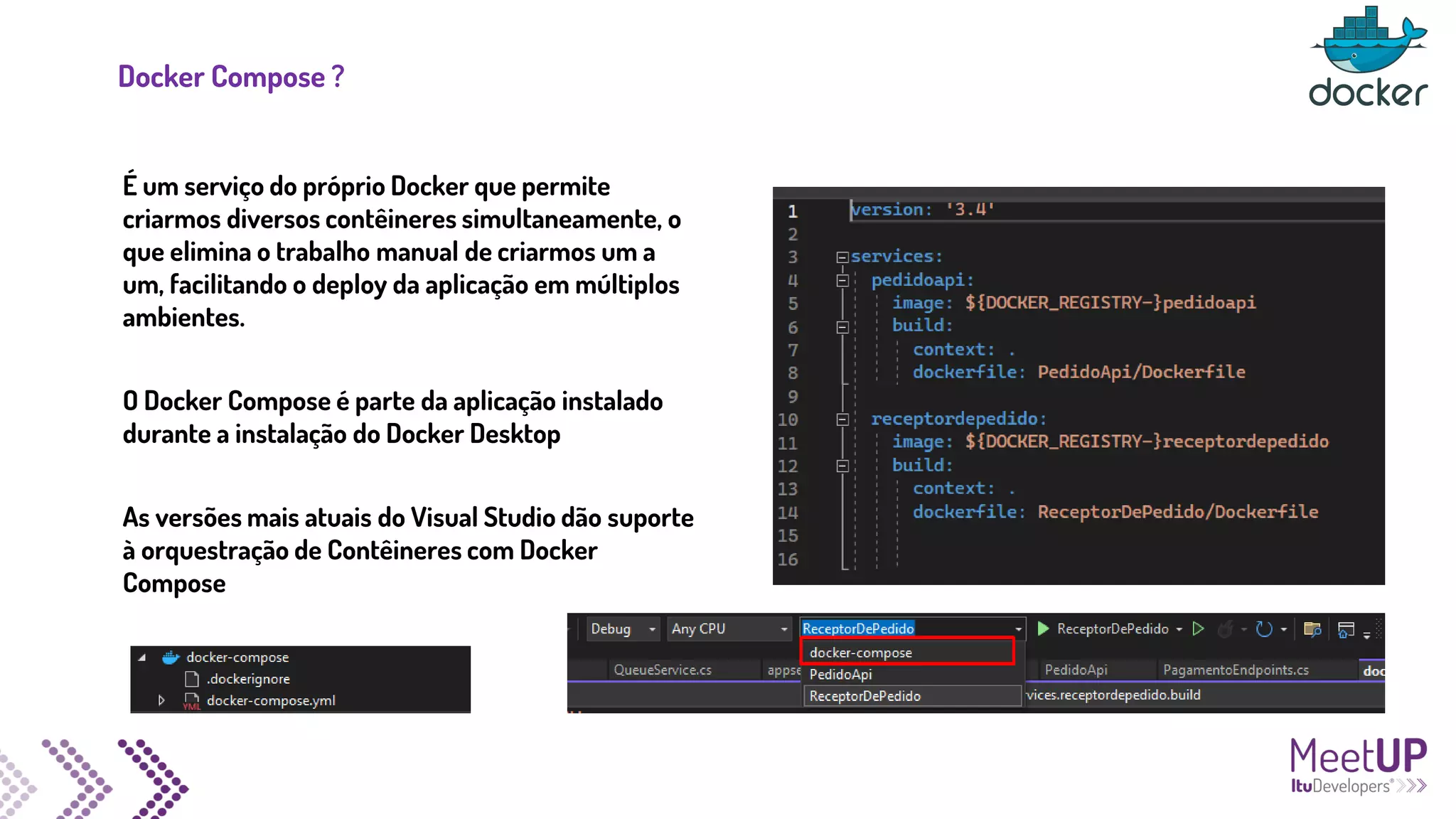Click the blue Restart circular arrow icon

[x=1264, y=629]
